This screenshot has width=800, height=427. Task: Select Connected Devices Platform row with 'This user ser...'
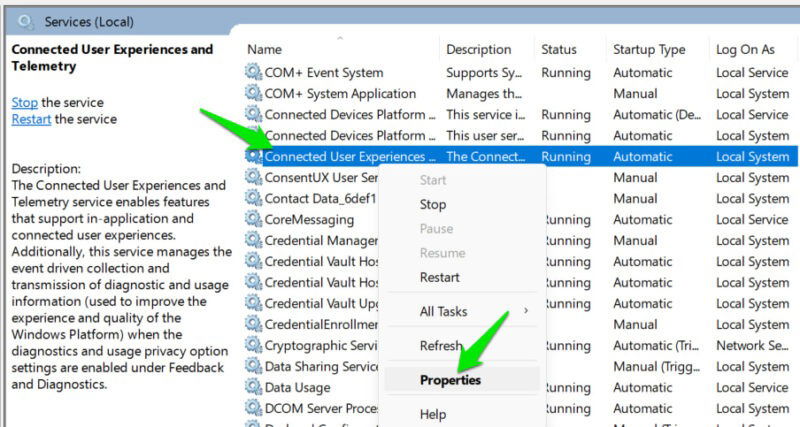tap(349, 136)
